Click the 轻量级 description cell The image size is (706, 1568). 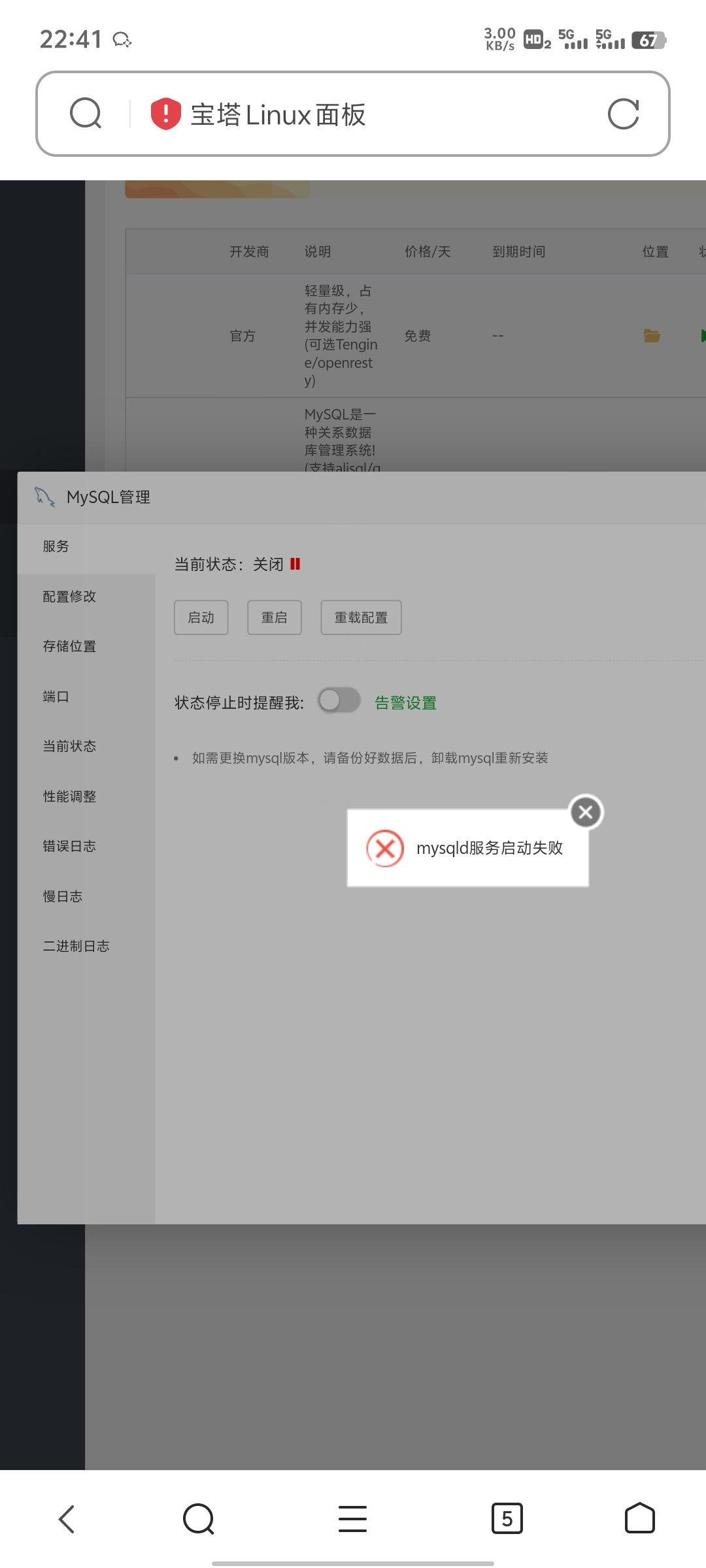341,336
